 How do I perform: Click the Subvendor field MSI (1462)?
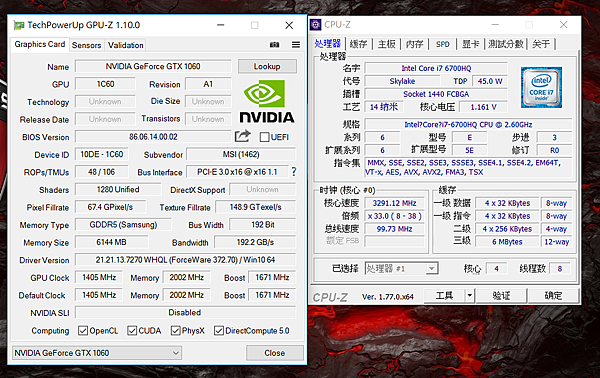click(x=241, y=154)
